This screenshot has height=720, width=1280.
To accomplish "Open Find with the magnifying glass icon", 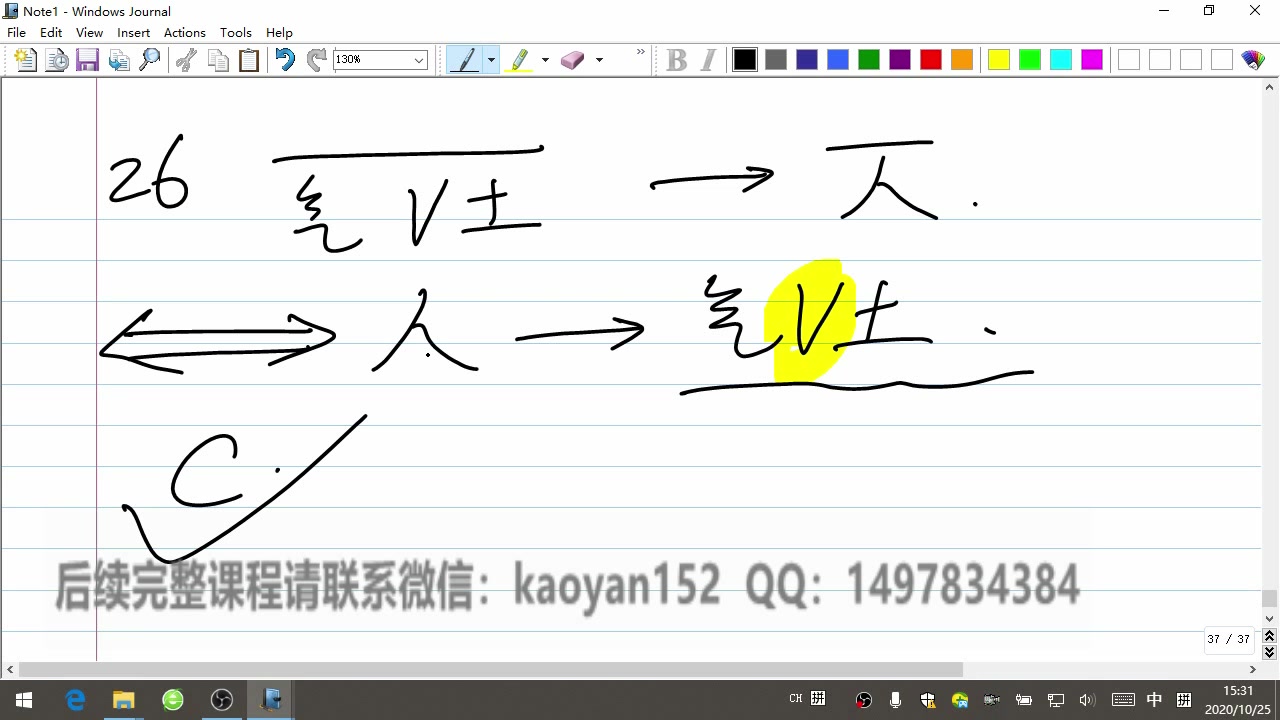I will point(150,60).
